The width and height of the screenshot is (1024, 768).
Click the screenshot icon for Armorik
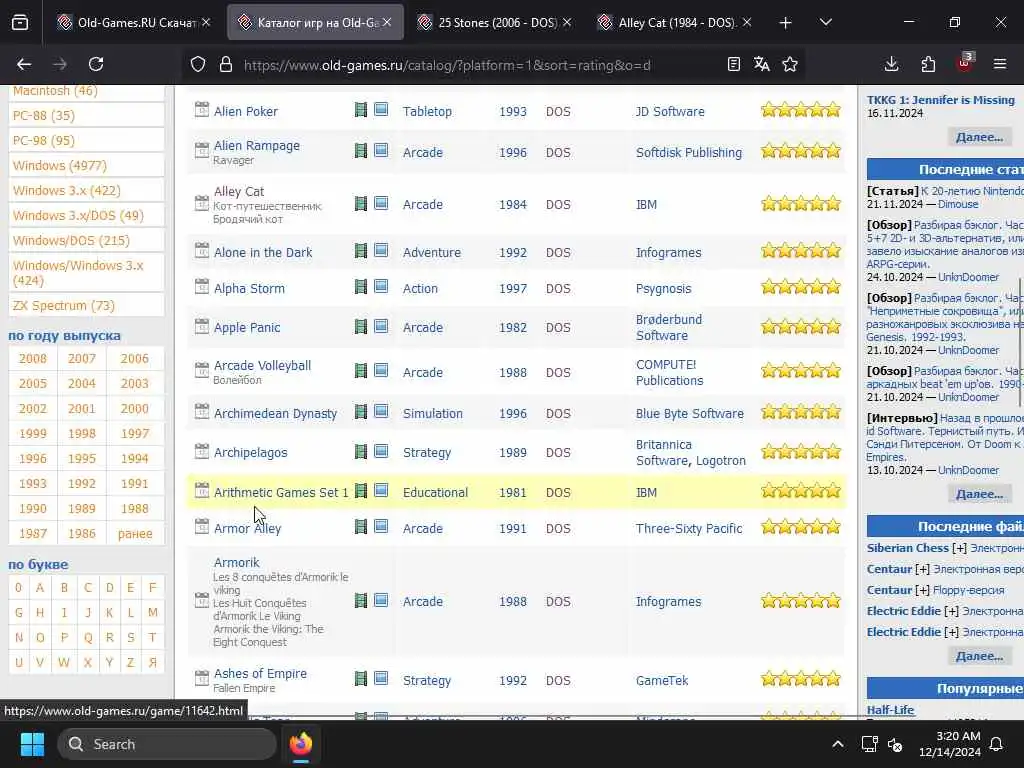381,600
